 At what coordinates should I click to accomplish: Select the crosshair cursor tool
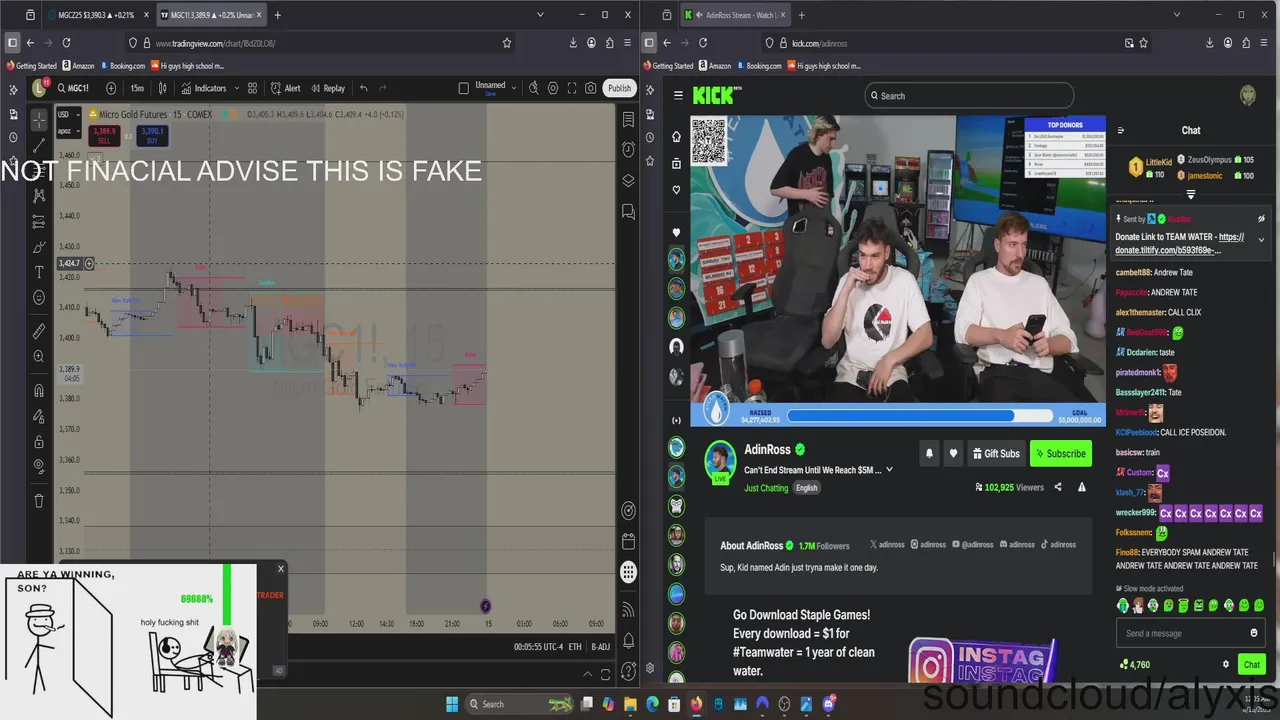39,120
